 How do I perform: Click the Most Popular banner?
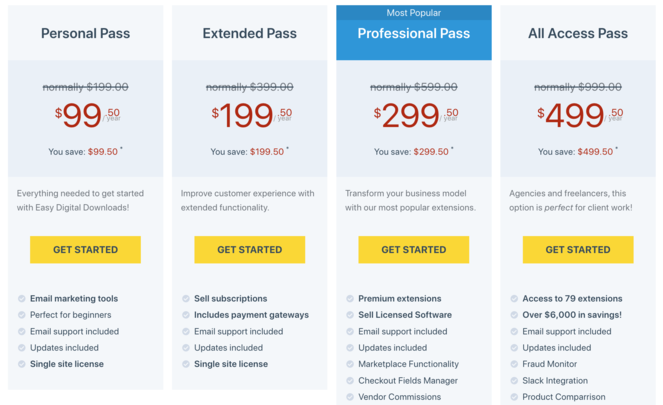tap(414, 13)
